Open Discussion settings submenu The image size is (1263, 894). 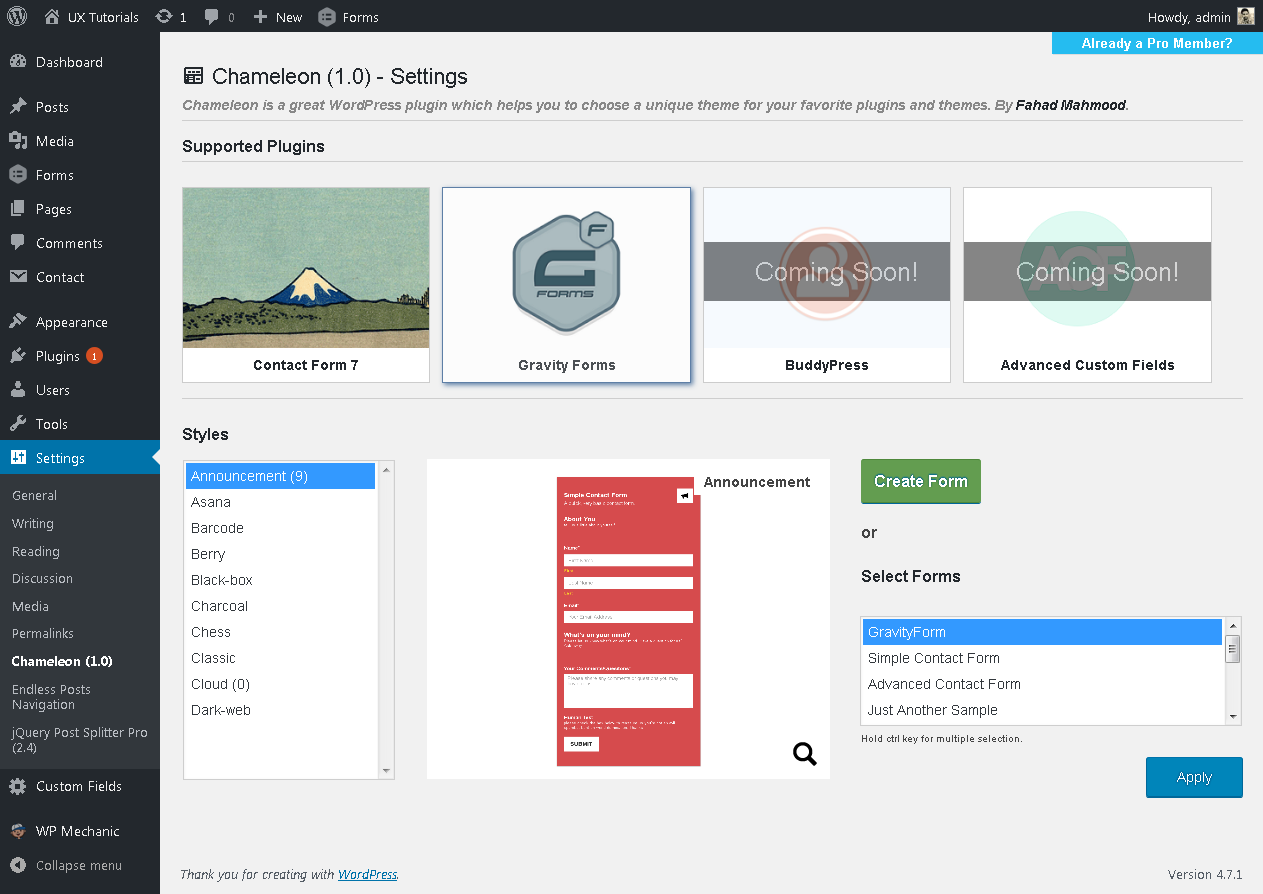tap(42, 578)
